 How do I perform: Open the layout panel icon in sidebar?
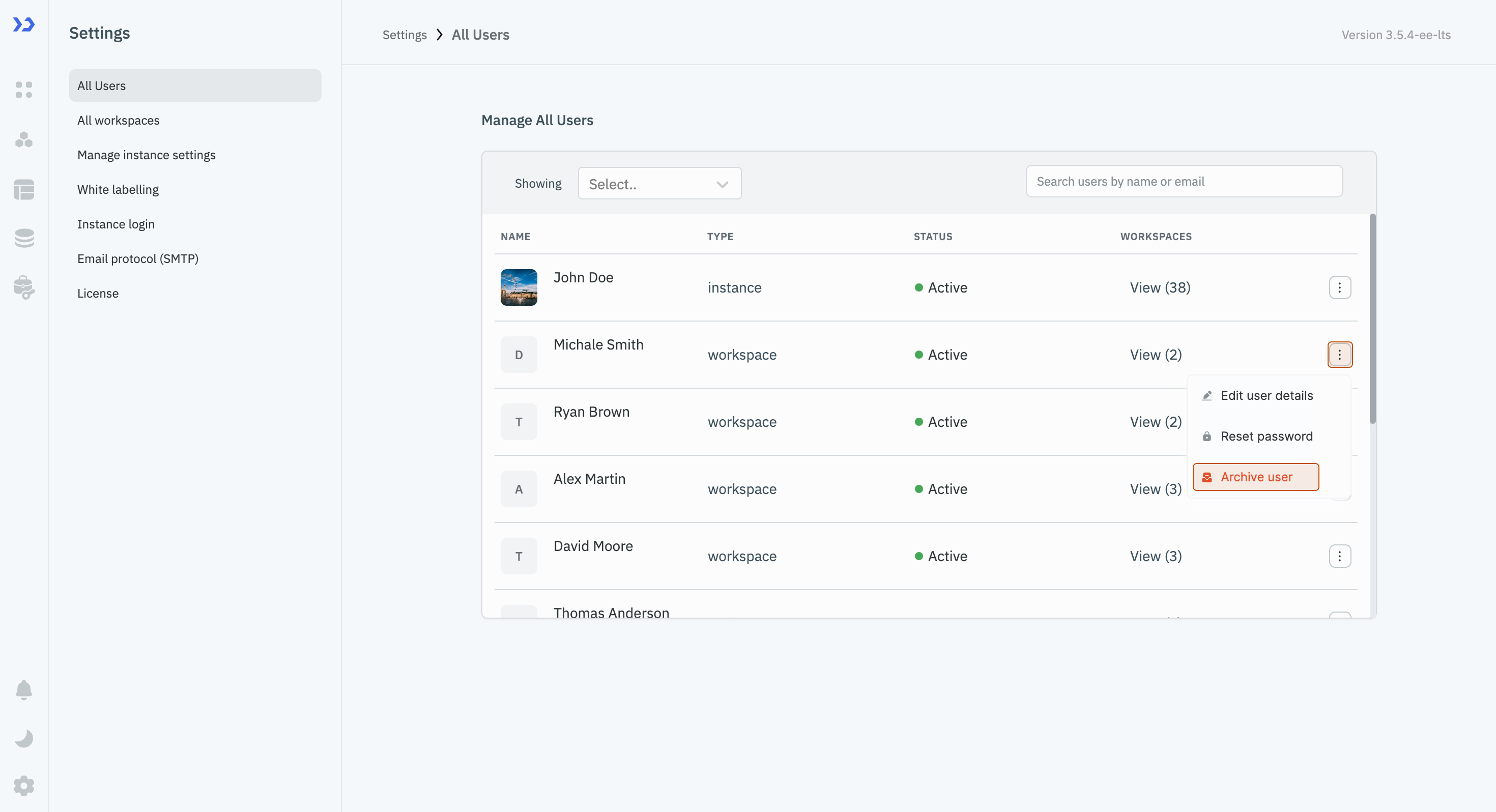(24, 190)
